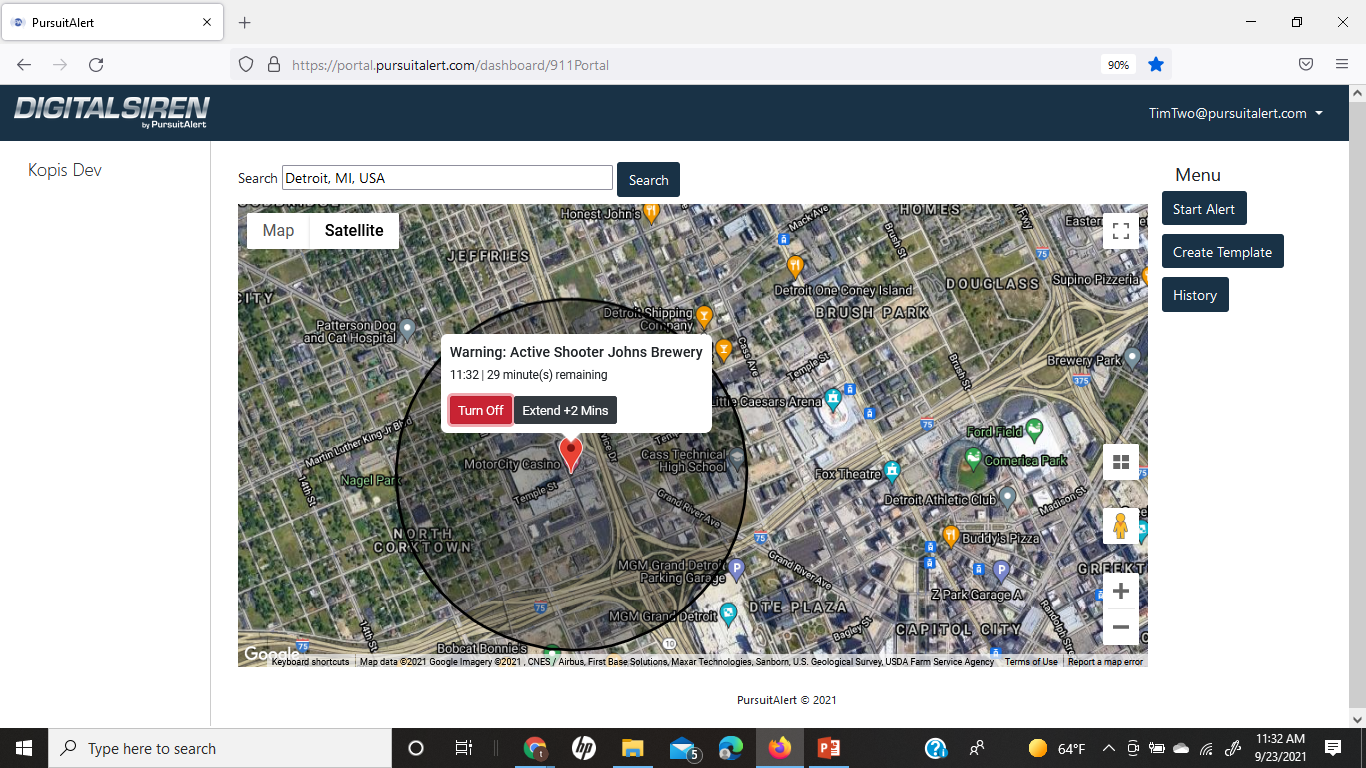Image resolution: width=1366 pixels, height=768 pixels.
Task: Reload the current page
Action: point(96,64)
